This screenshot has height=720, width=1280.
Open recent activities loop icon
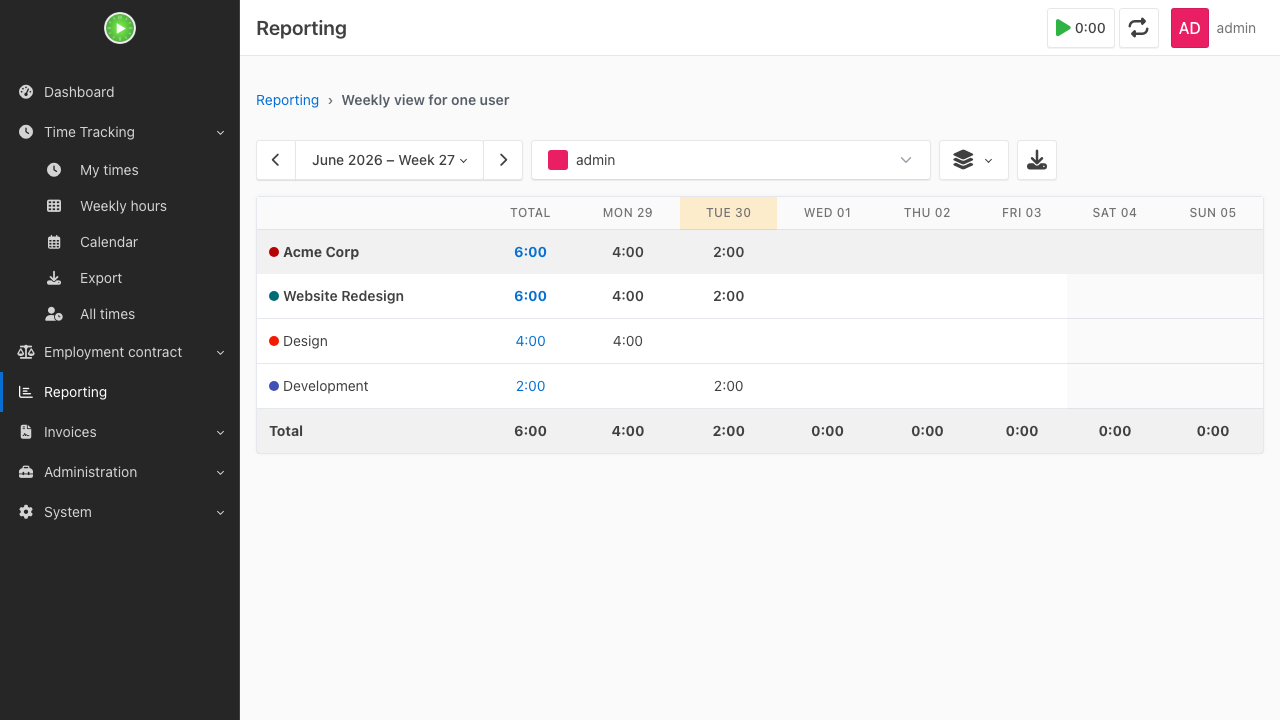[1139, 28]
